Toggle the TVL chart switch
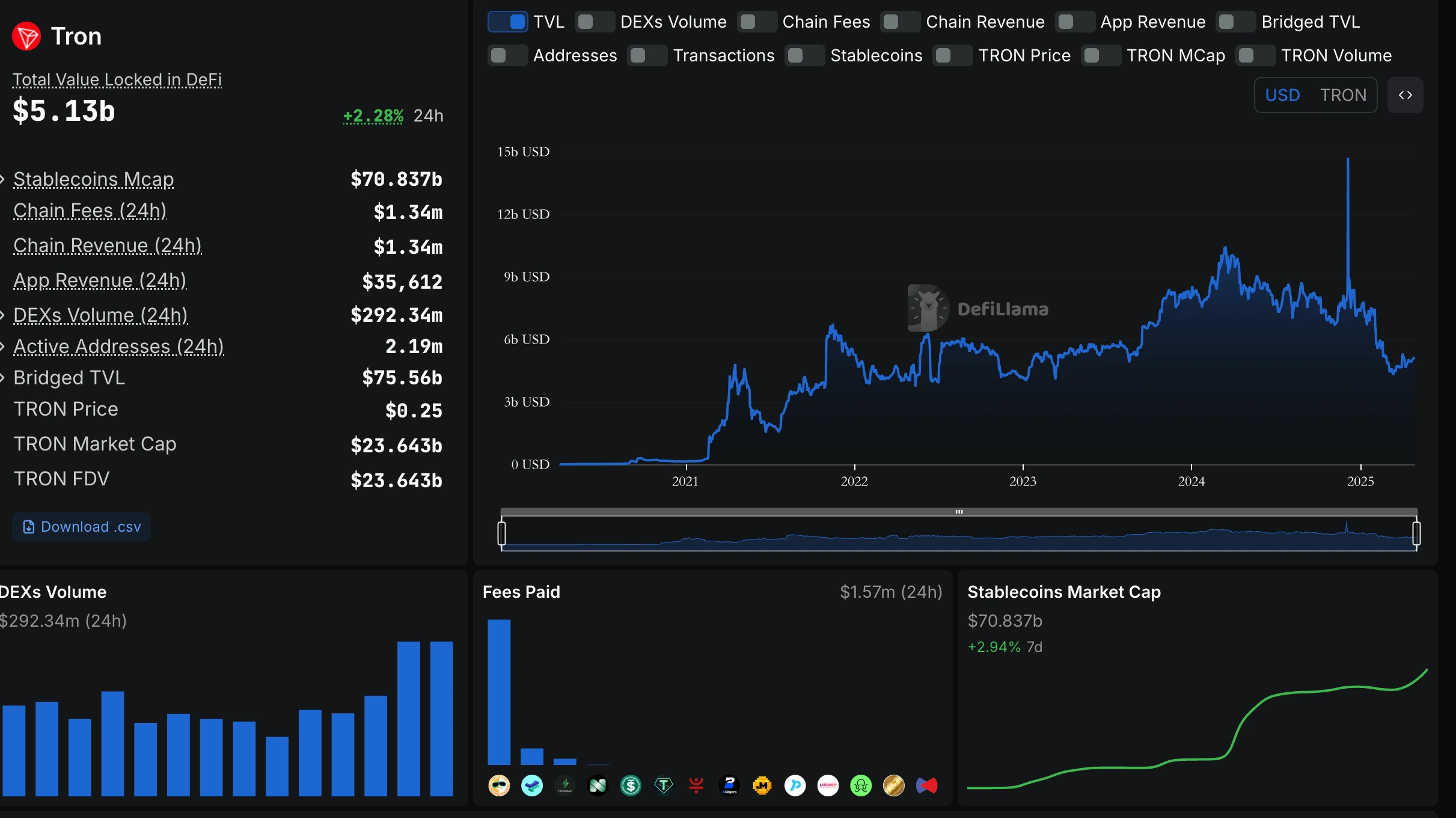1456x818 pixels. [x=507, y=22]
